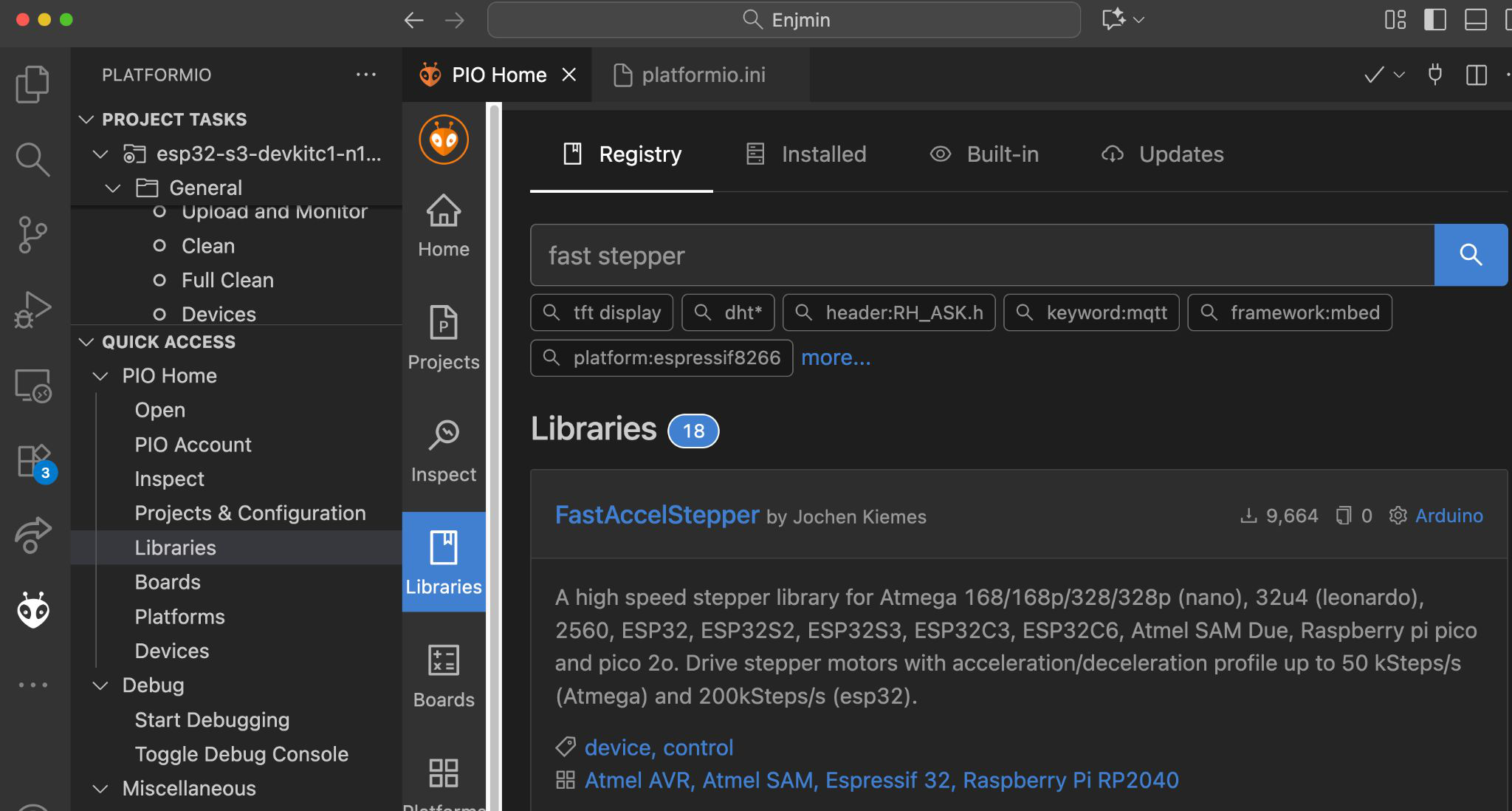1512x811 pixels.
Task: Open the serial monitor plug icon
Action: click(x=1435, y=75)
